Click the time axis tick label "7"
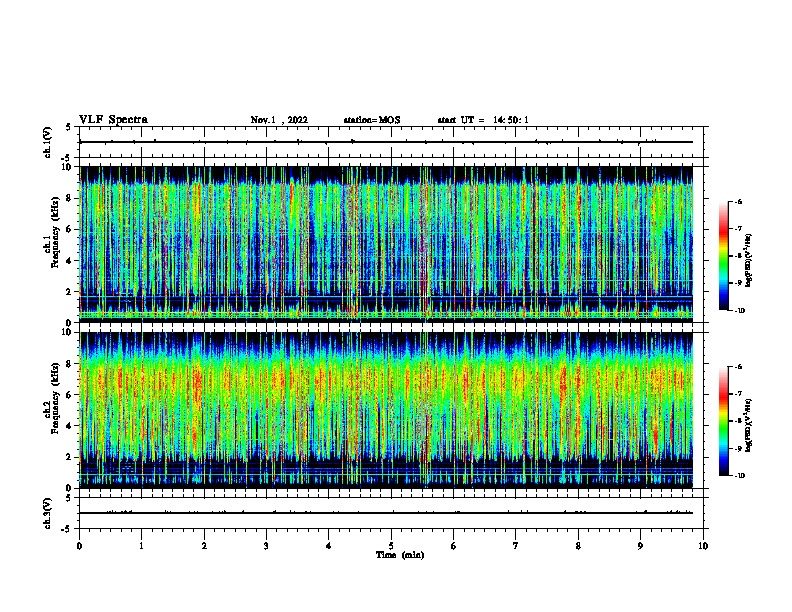 click(x=516, y=546)
